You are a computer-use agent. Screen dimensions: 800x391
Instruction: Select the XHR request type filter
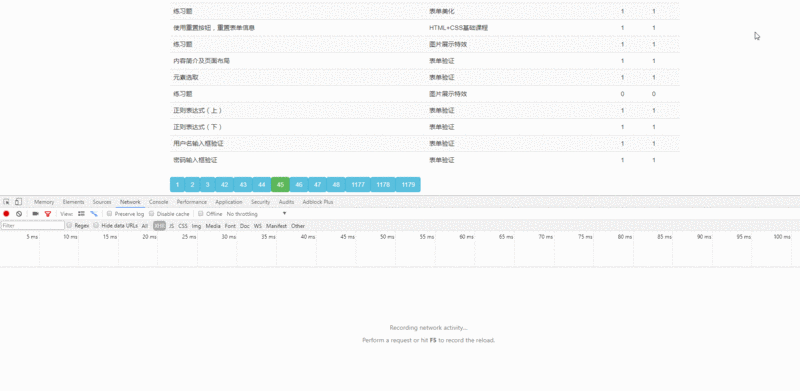tap(160, 226)
